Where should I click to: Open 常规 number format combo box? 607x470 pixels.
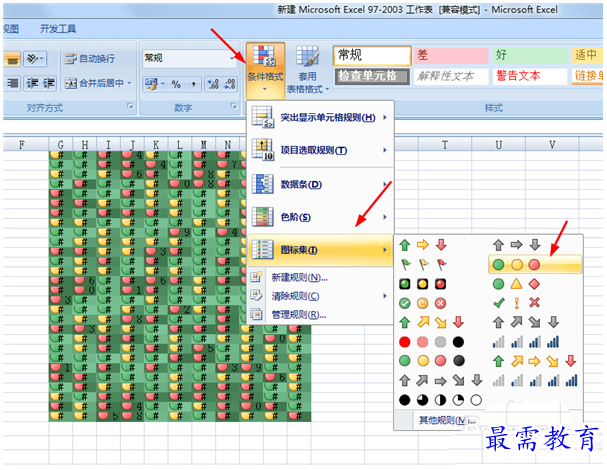pos(190,58)
